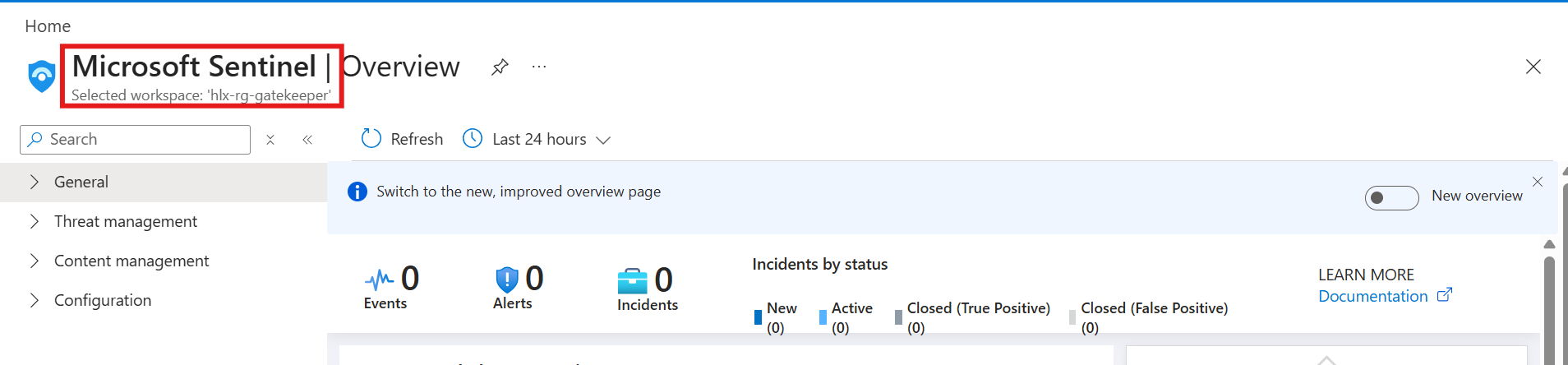Close the Sentinel Overview blade
The image size is (1568, 365).
point(1533,67)
